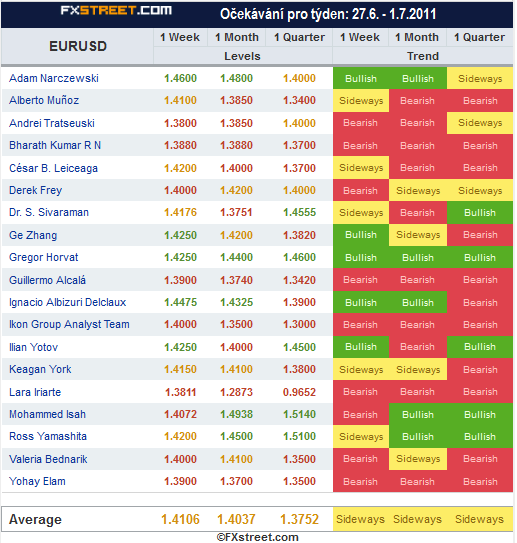Select Keagan York's 1.4150 week level
This screenshot has height=543, width=517.
[180, 370]
